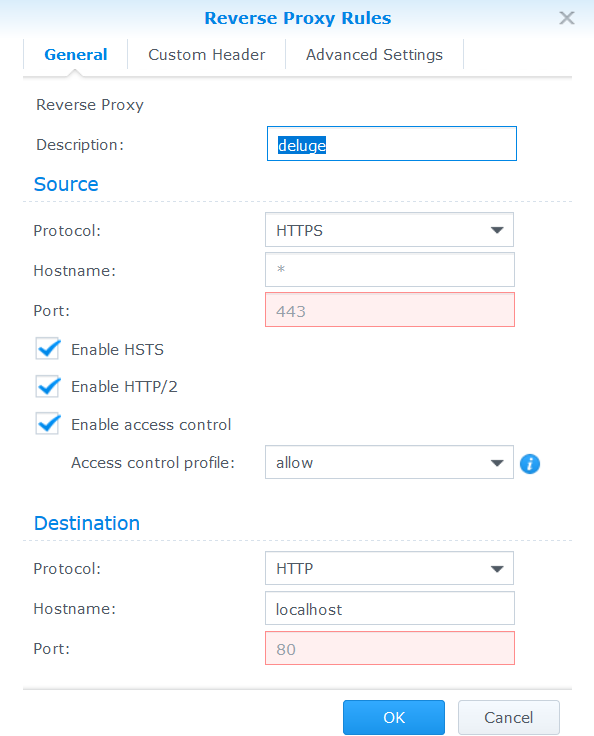The height and width of the screenshot is (736, 594).
Task: Select the Destination Hostname localhost field
Action: (x=390, y=608)
